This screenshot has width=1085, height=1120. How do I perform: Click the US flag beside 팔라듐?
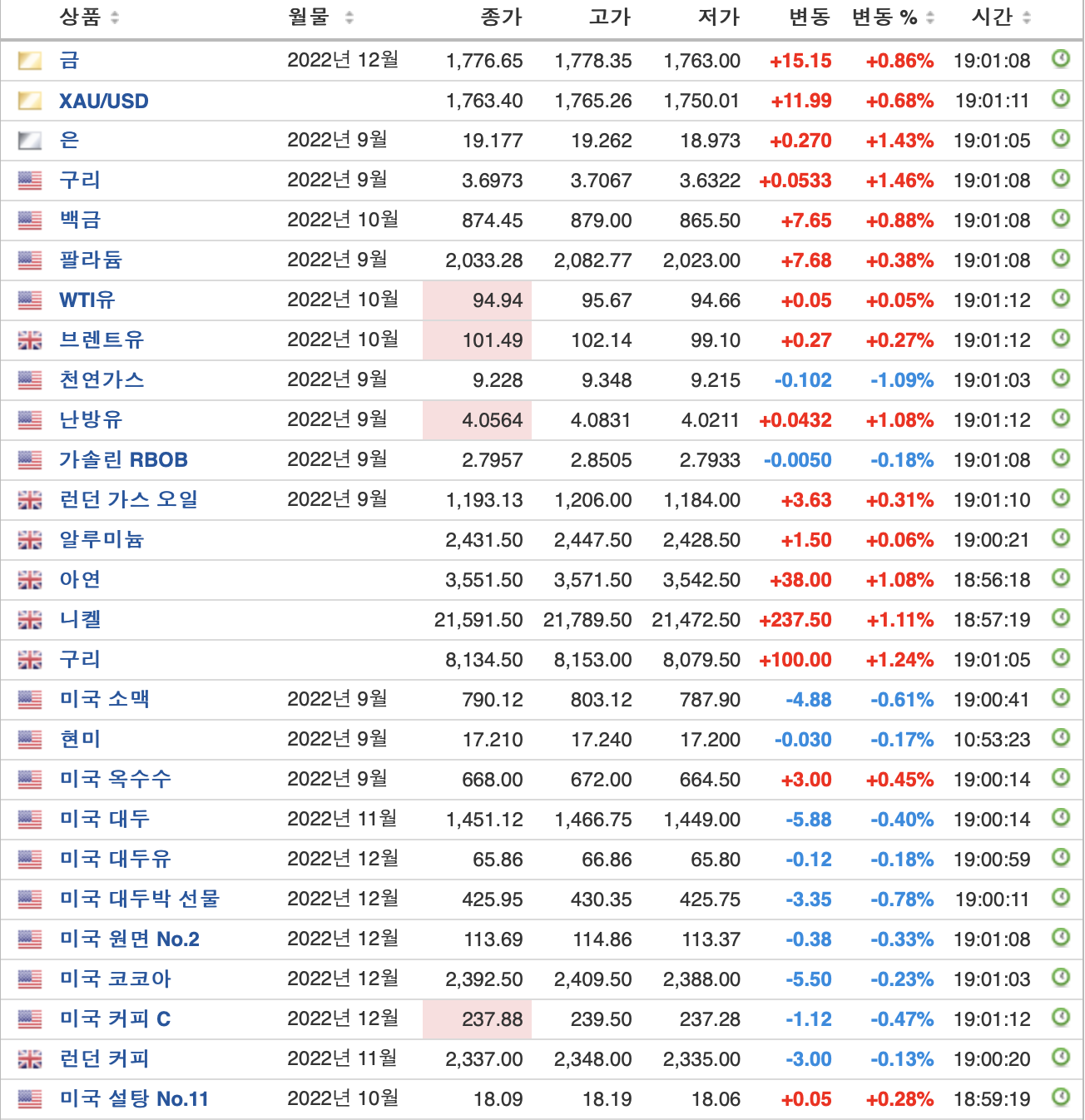30,260
